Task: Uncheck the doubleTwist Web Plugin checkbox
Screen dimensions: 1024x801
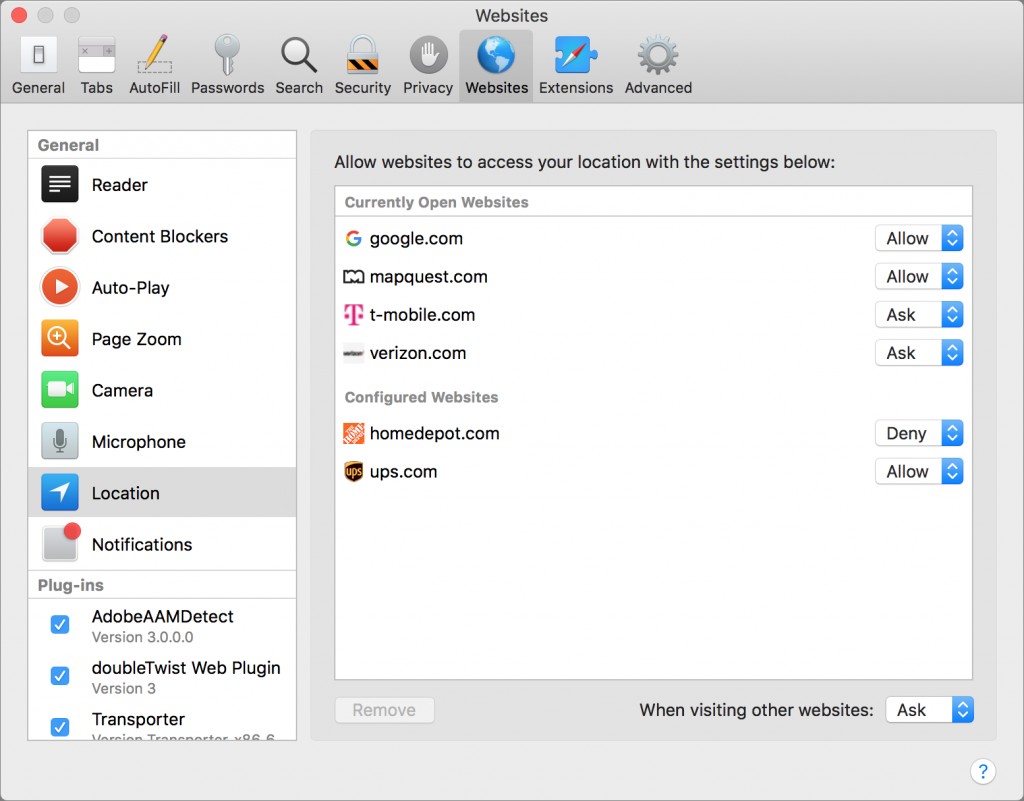Action: (60, 676)
